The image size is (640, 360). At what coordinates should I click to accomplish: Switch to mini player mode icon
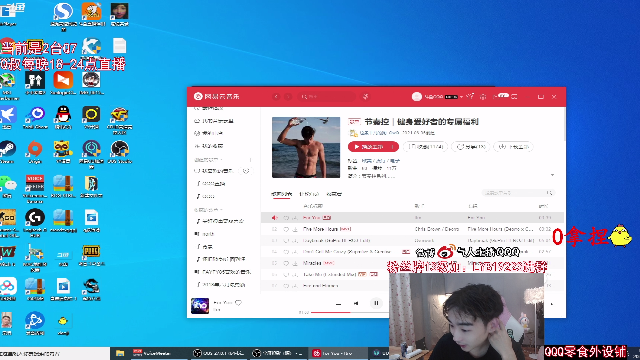[514, 97]
